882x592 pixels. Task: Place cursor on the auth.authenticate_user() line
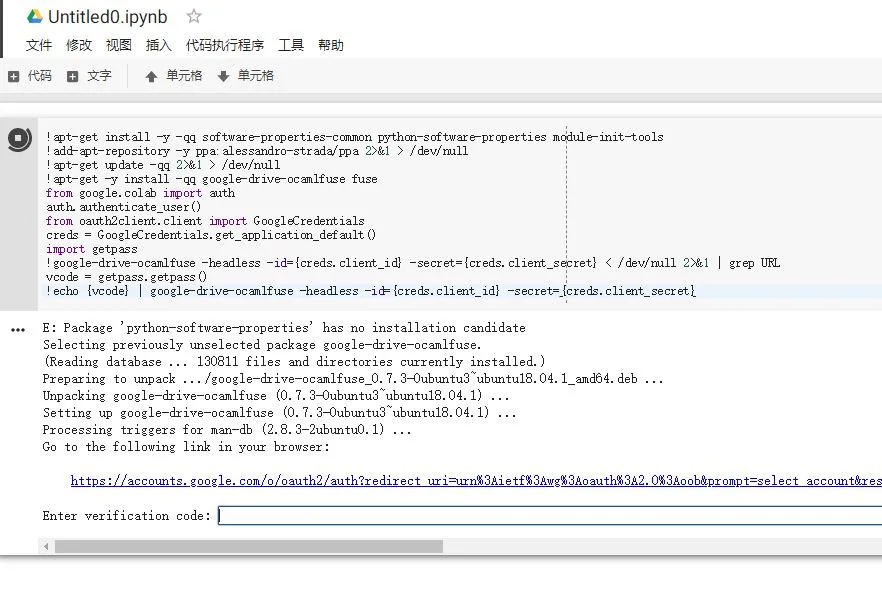pos(123,207)
